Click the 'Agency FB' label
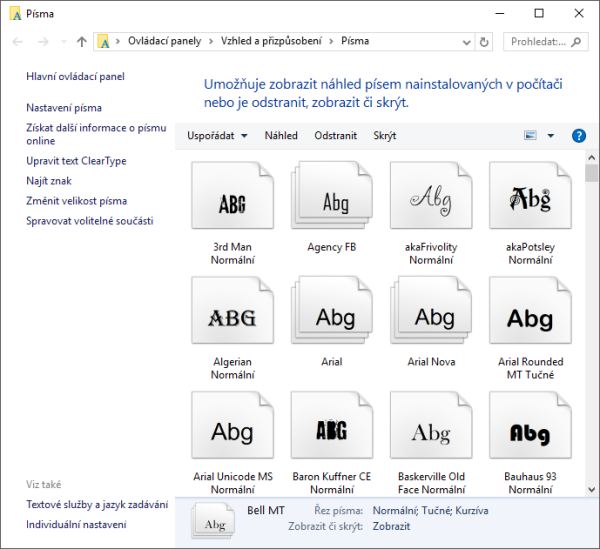 tap(332, 247)
